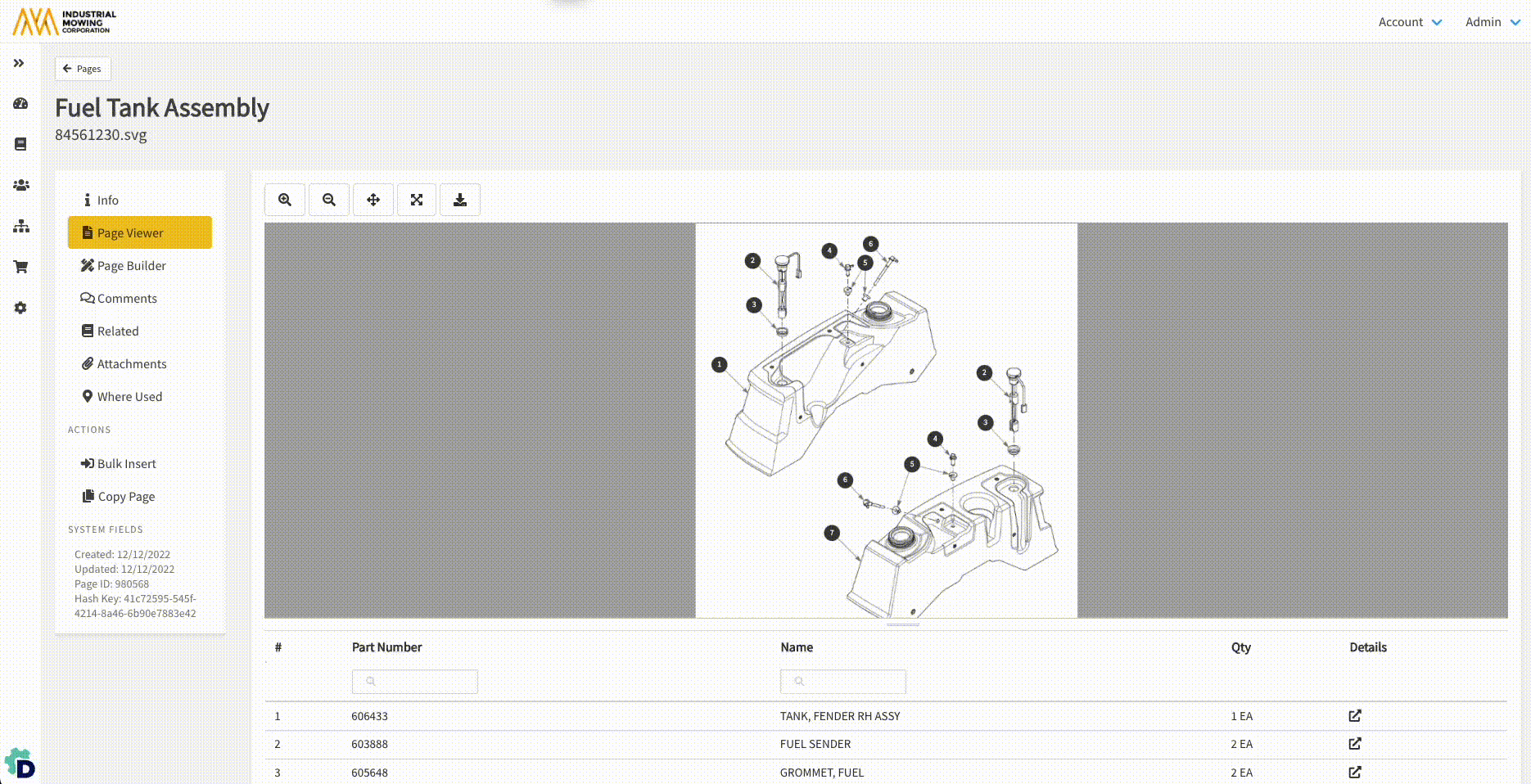Open the users group sidebar icon
The image size is (1531, 784).
(x=20, y=185)
